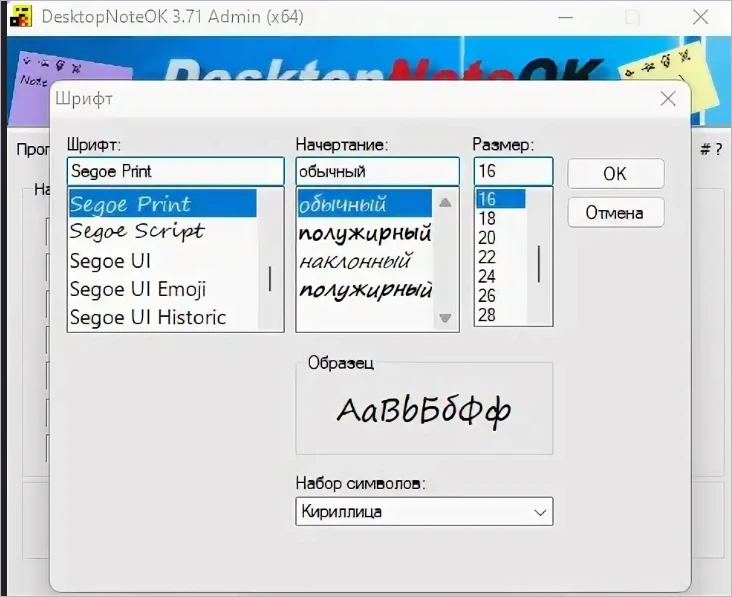Select Segoe Script font

coord(162,232)
